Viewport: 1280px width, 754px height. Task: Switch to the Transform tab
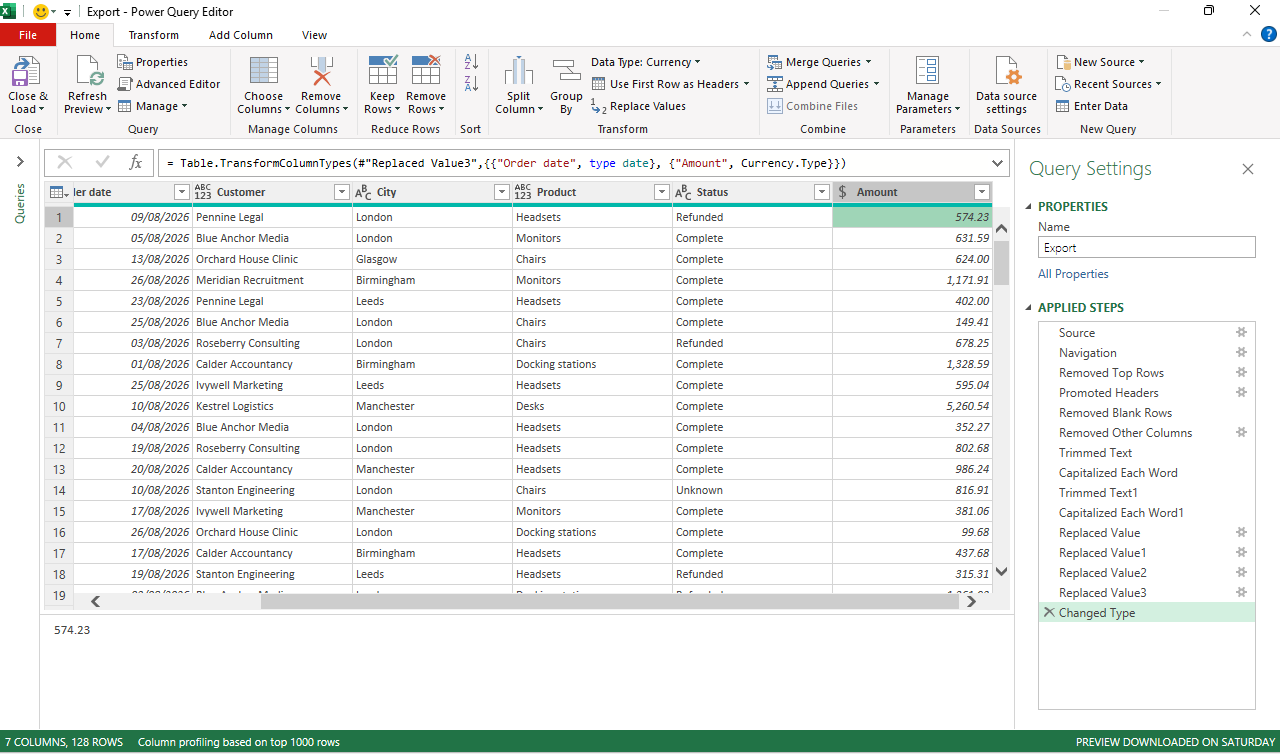pos(154,35)
